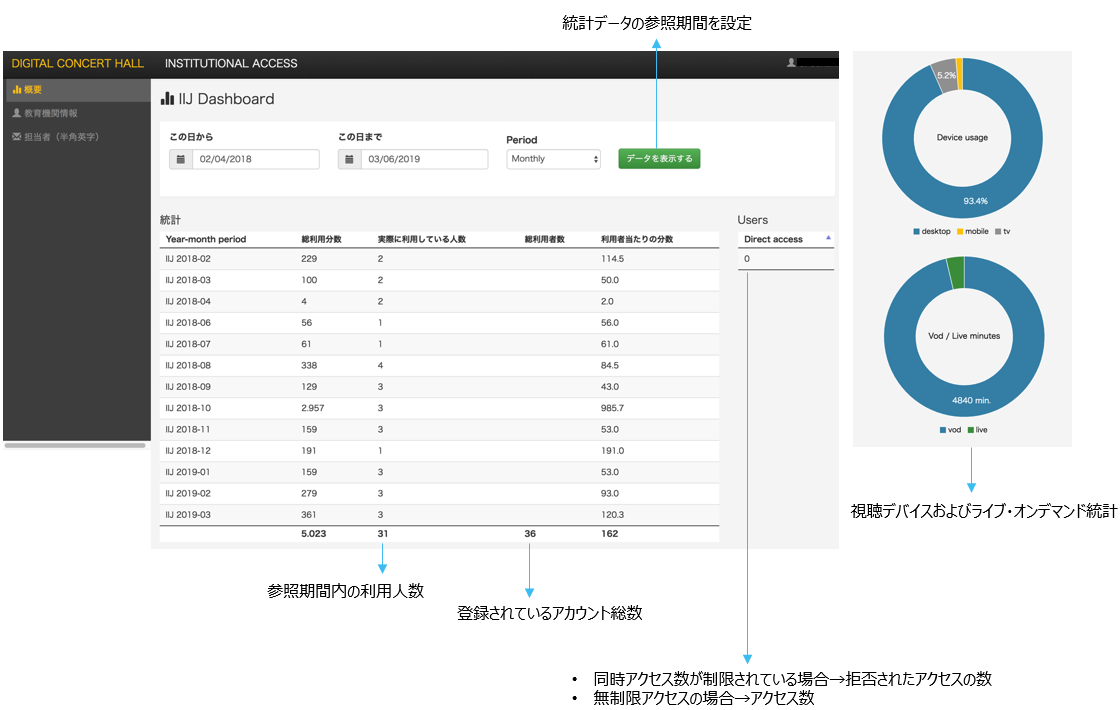1120x710 pixels.
Task: Click the envelope icon beside 担当者
Action: click(16, 136)
